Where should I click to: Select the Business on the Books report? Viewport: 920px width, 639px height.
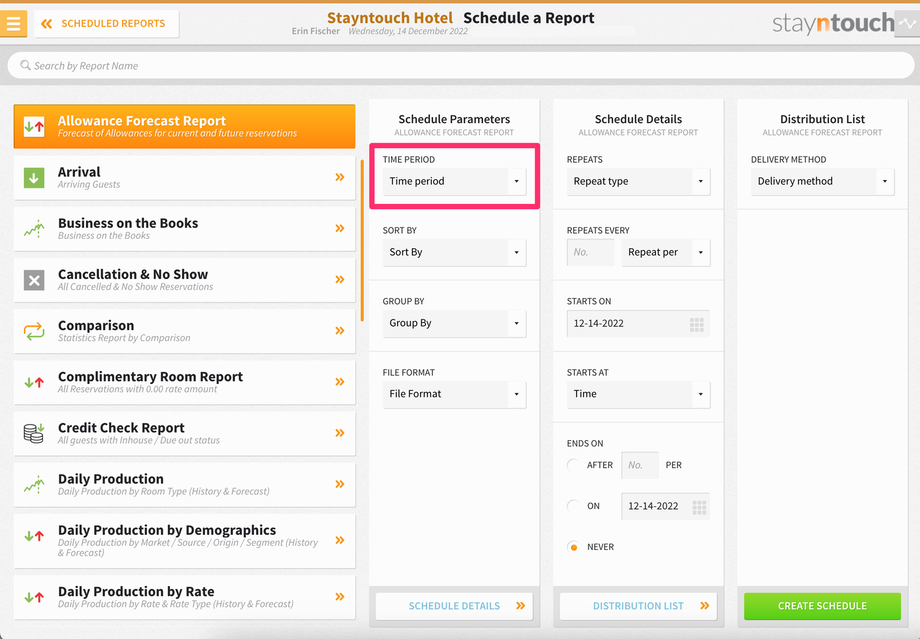click(184, 229)
